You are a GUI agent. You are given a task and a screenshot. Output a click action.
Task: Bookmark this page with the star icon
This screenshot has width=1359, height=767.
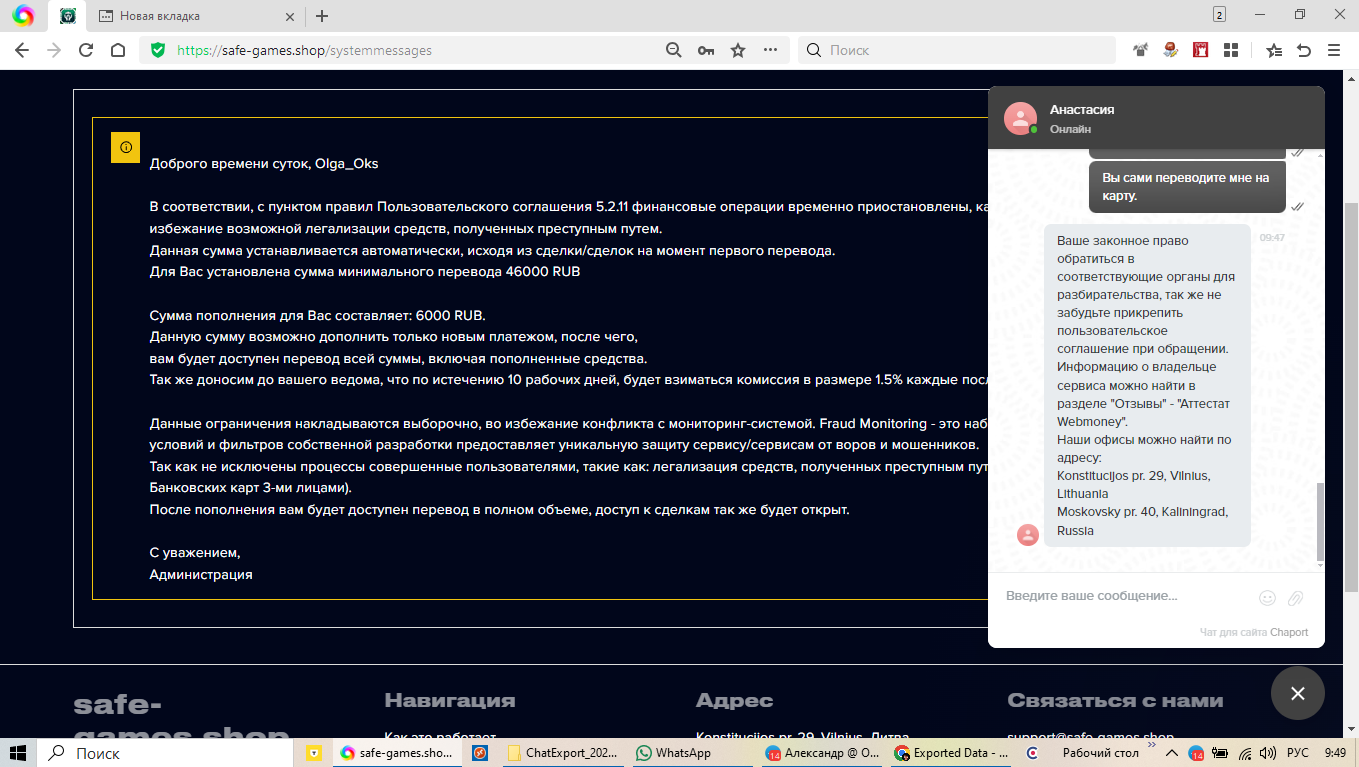[738, 50]
